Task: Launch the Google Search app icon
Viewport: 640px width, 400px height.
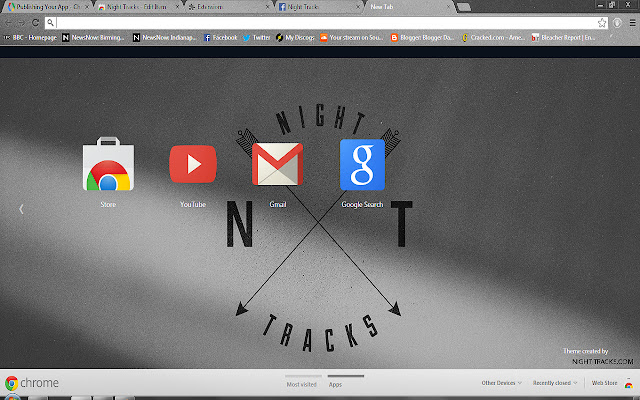Action: [x=362, y=164]
